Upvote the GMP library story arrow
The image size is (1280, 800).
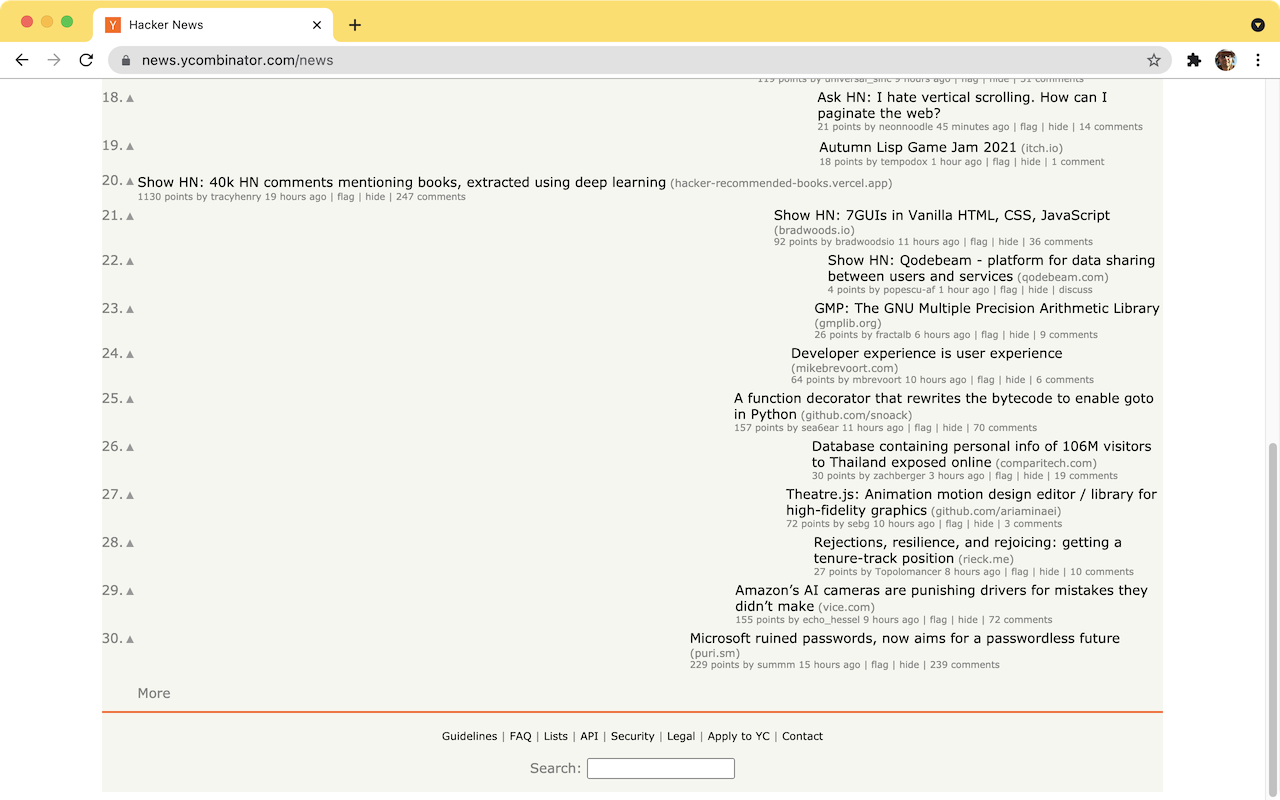[x=130, y=309]
